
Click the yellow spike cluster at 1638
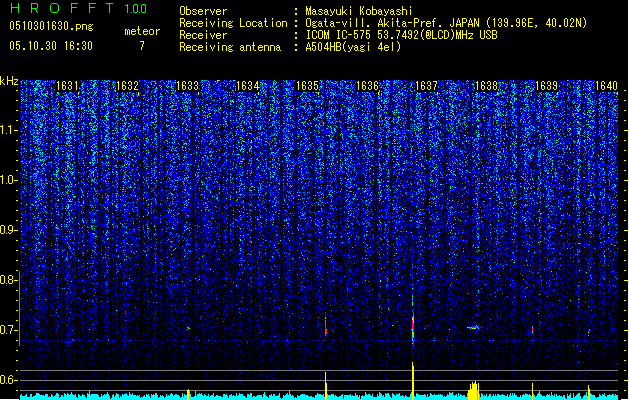[474, 390]
